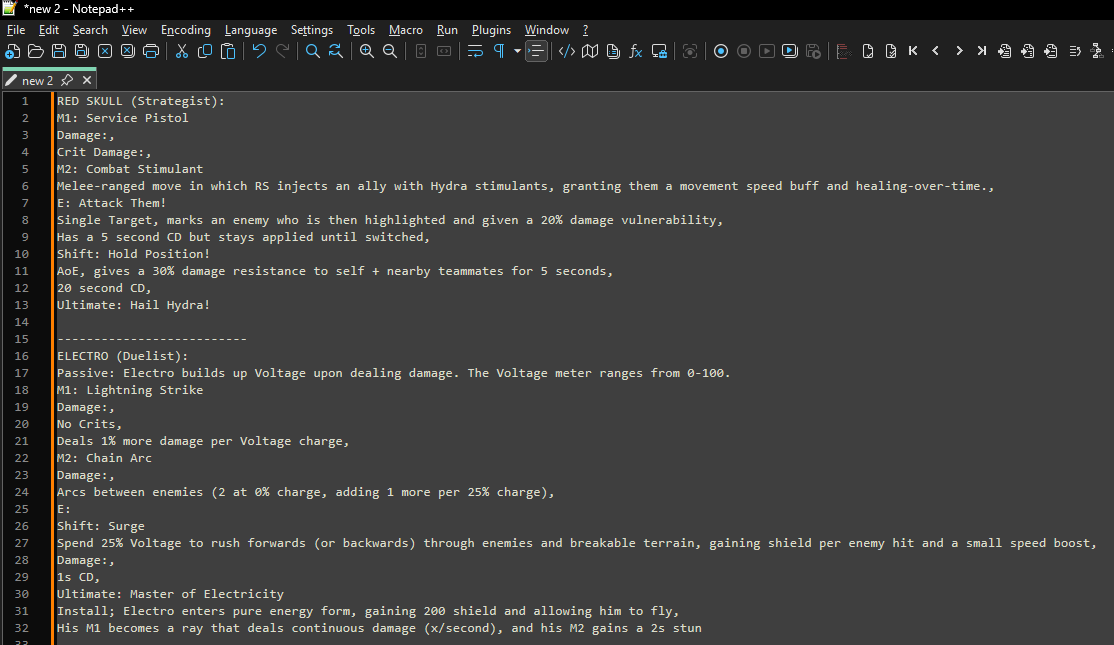Open the Tools menu
The width and height of the screenshot is (1114, 645).
point(361,30)
